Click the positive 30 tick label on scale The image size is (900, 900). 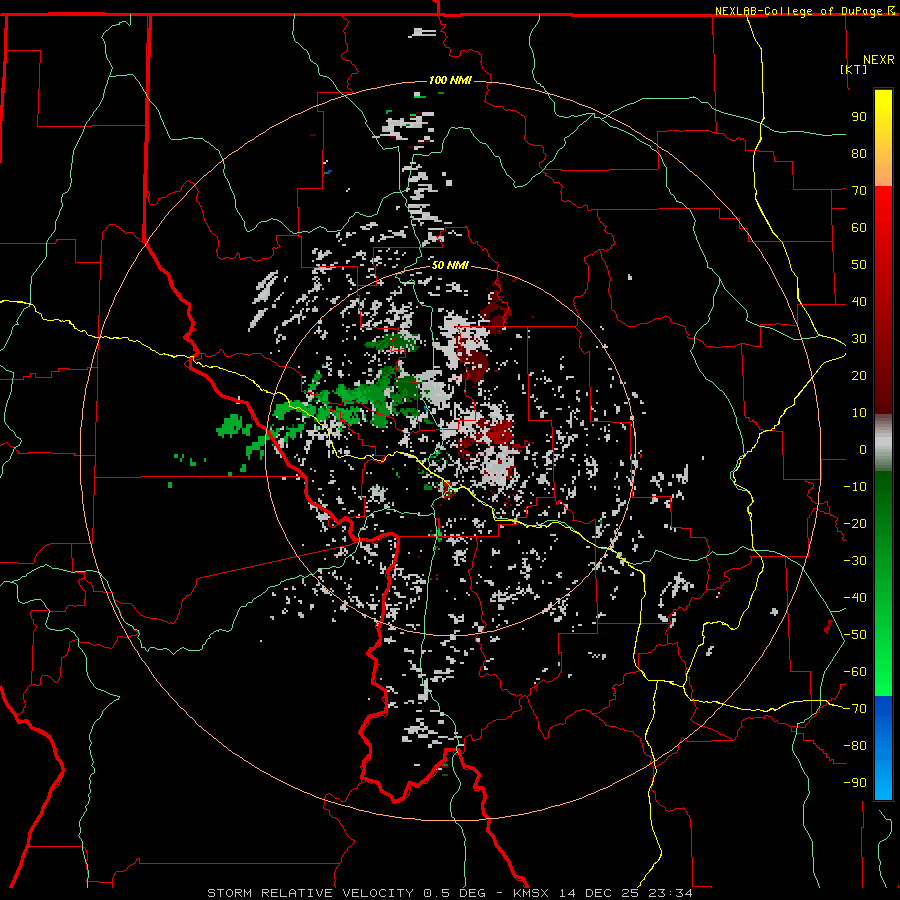(859, 339)
